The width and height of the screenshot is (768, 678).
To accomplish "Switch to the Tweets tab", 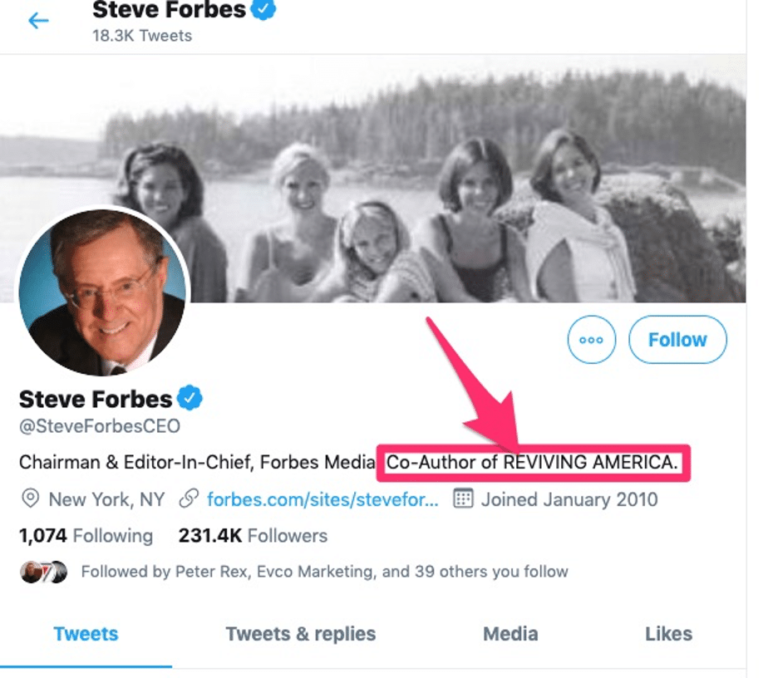I will click(x=86, y=634).
